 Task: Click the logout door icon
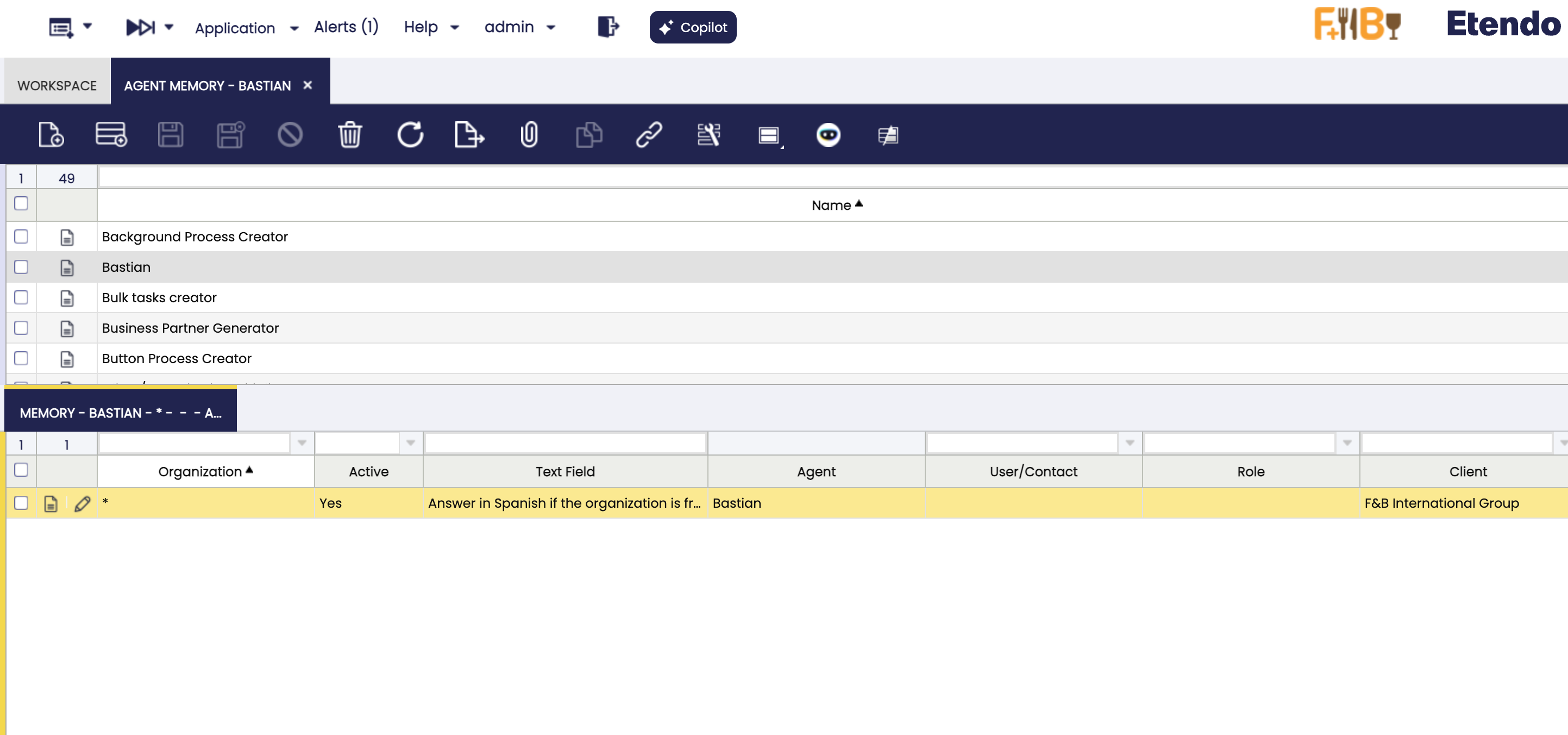click(x=607, y=27)
